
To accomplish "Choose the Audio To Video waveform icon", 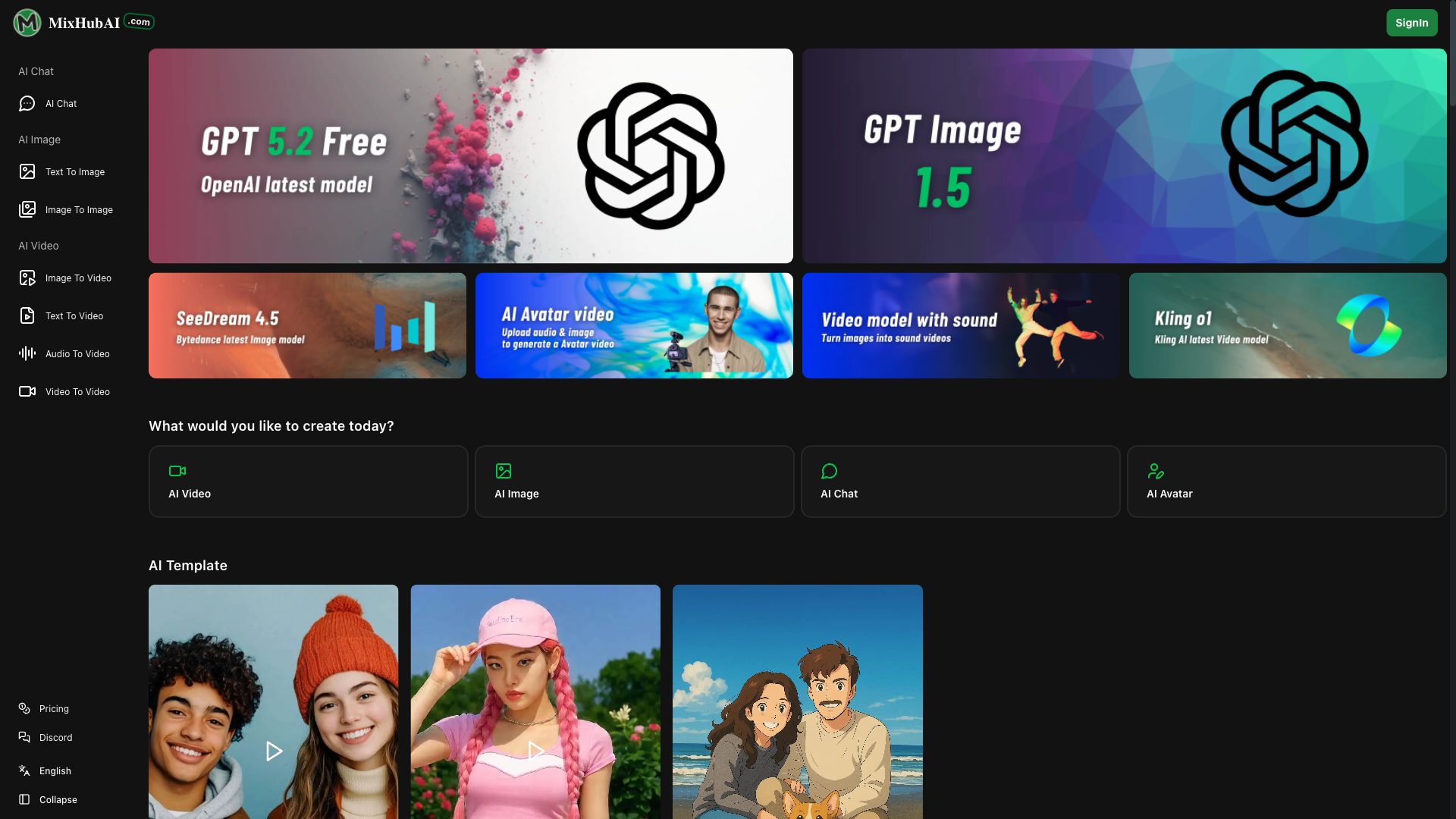I will tap(27, 354).
